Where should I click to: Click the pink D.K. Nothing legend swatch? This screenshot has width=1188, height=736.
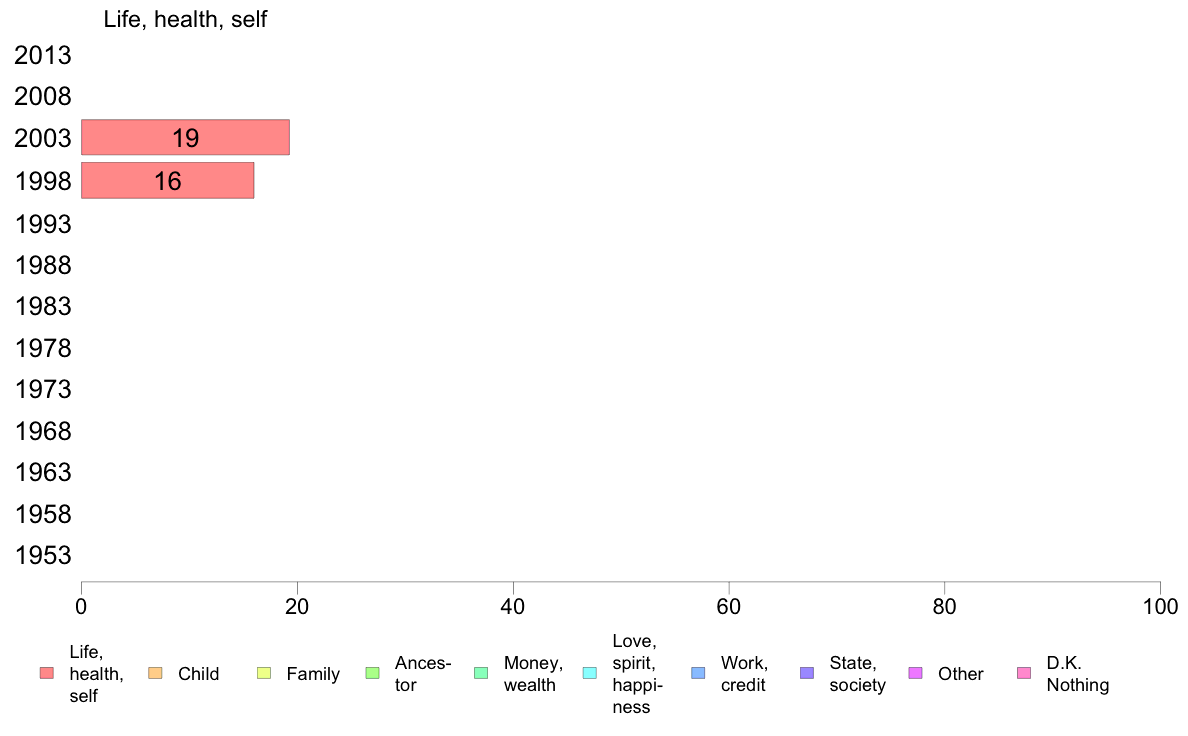tap(1023, 673)
